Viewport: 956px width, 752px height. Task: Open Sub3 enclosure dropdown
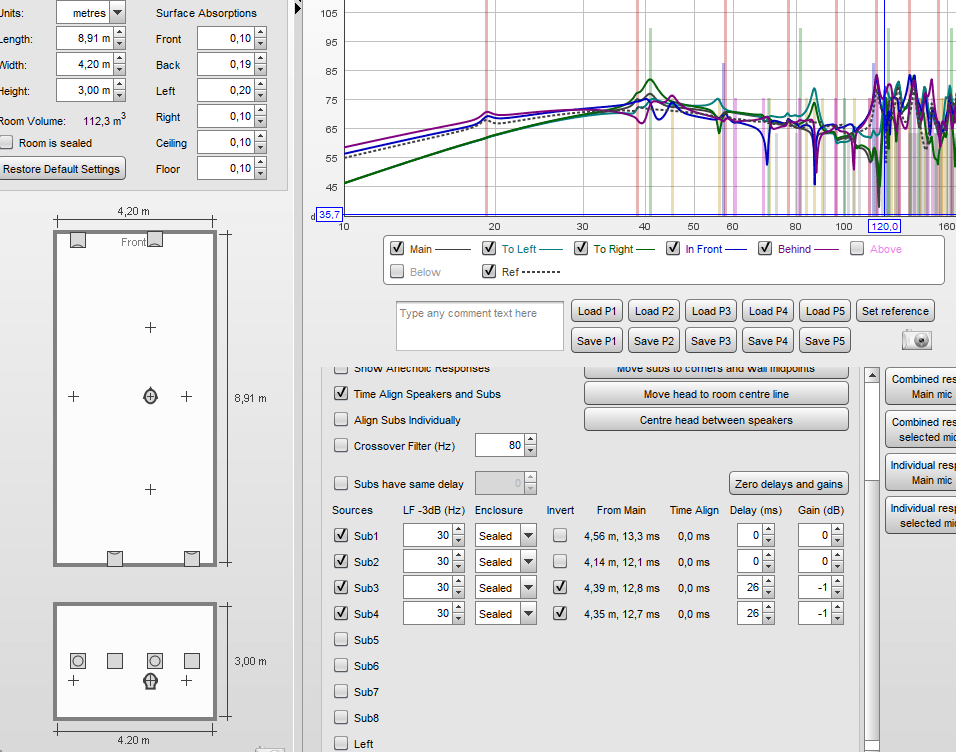(x=529, y=588)
